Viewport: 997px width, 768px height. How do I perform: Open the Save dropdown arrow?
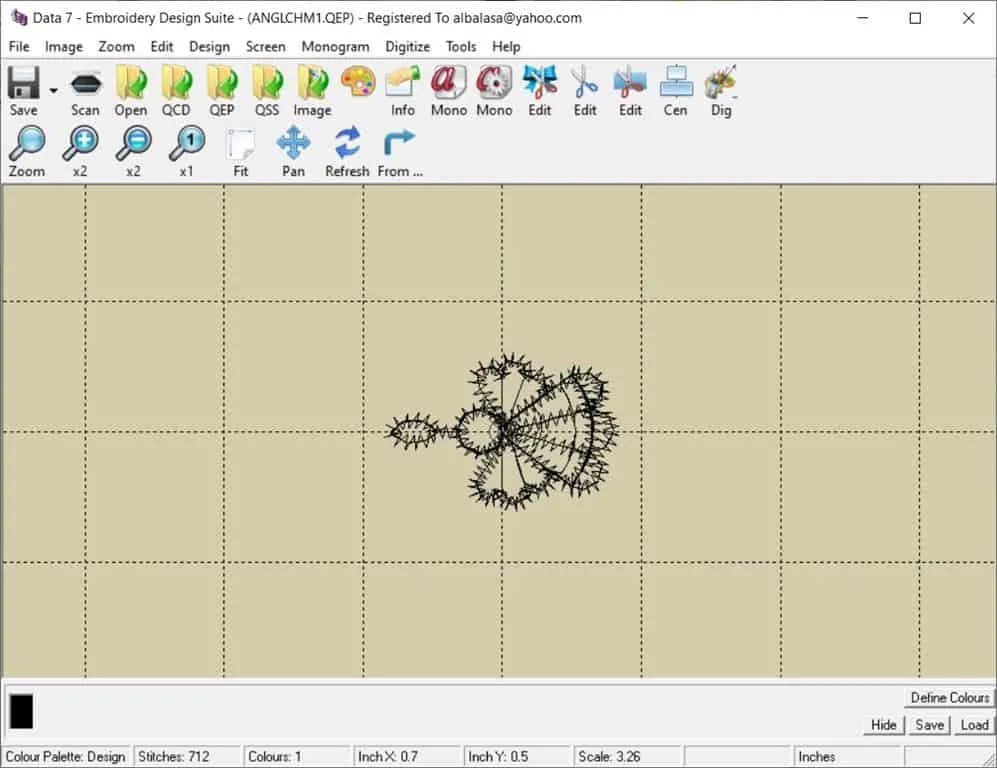point(53,91)
